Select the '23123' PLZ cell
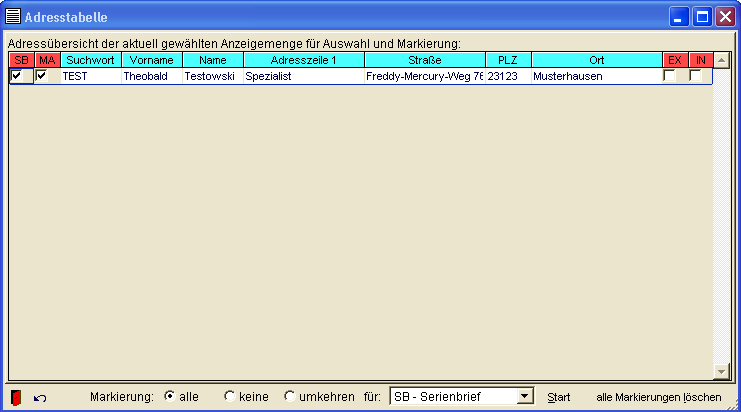This screenshot has width=741, height=412. [x=508, y=76]
